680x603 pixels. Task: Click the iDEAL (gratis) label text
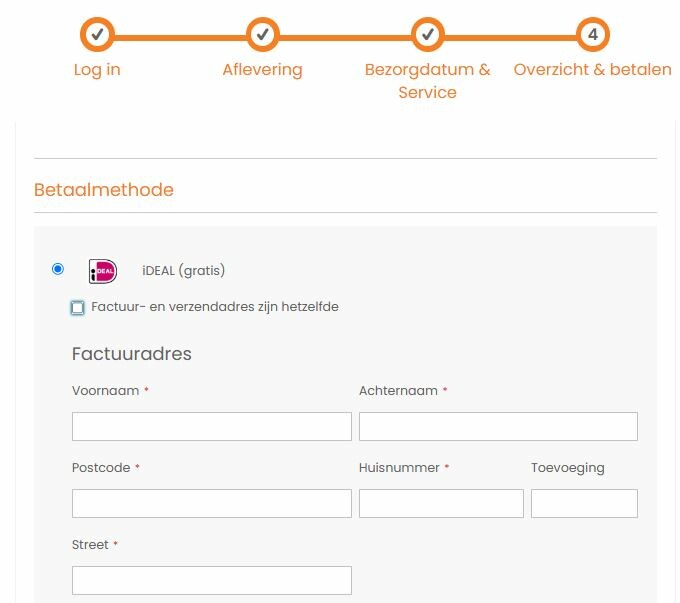[183, 270]
